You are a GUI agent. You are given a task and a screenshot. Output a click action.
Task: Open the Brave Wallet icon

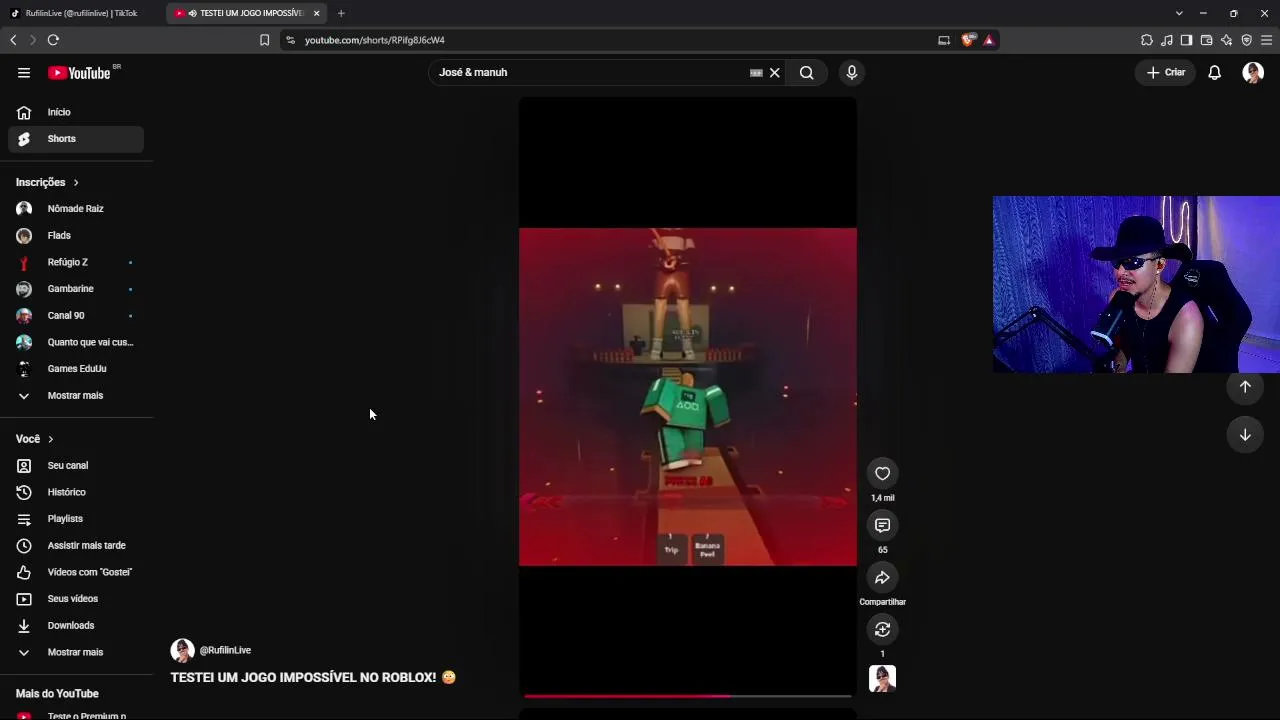pos(1206,40)
